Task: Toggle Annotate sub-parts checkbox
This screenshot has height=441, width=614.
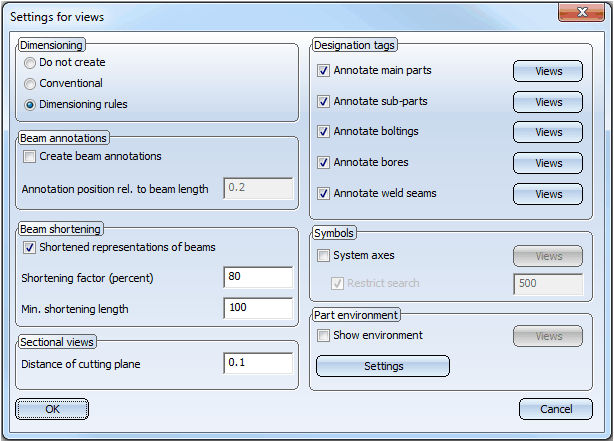Action: (323, 102)
